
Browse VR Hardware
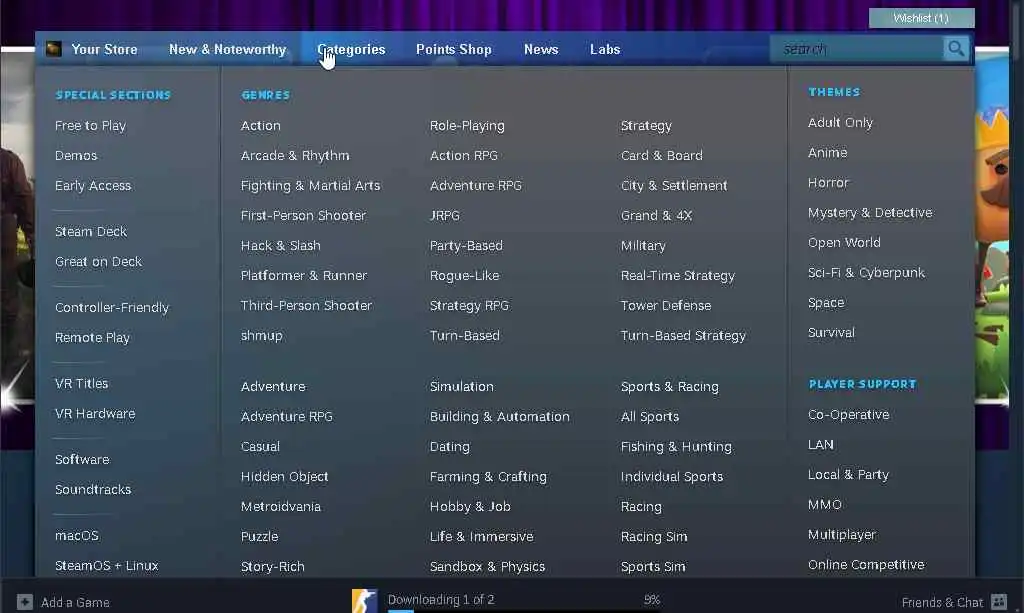click(95, 413)
